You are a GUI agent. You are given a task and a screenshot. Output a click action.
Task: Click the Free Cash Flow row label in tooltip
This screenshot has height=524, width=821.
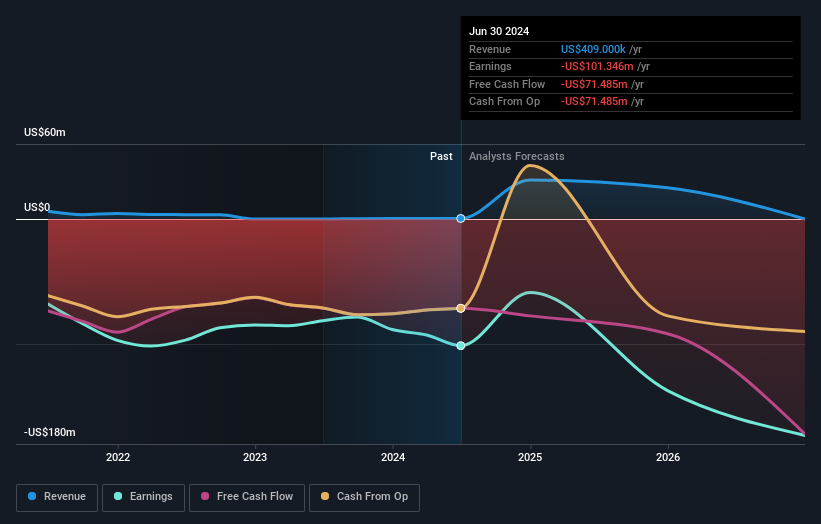[507, 84]
